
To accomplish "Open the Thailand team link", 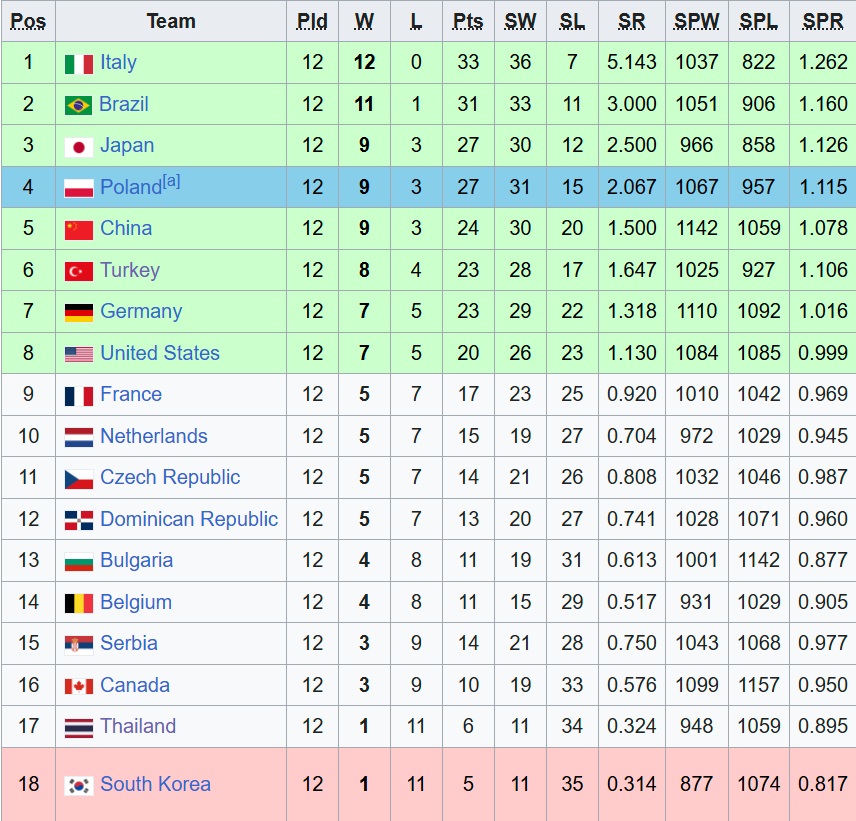I will [x=138, y=726].
